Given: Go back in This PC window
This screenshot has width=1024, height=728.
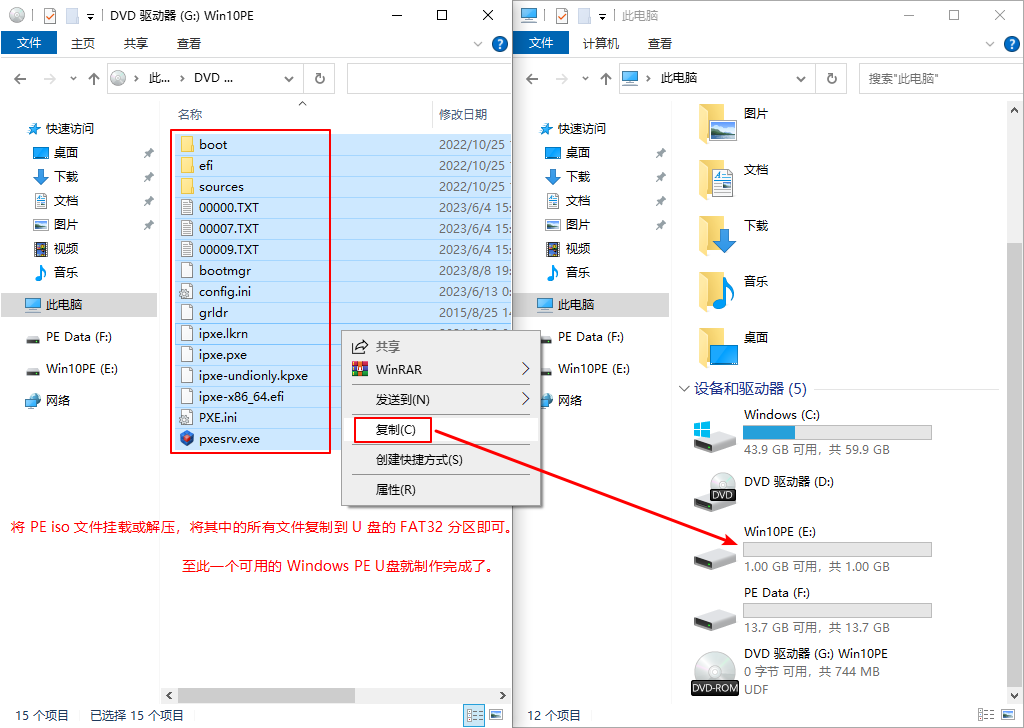Looking at the screenshot, I should [532, 79].
